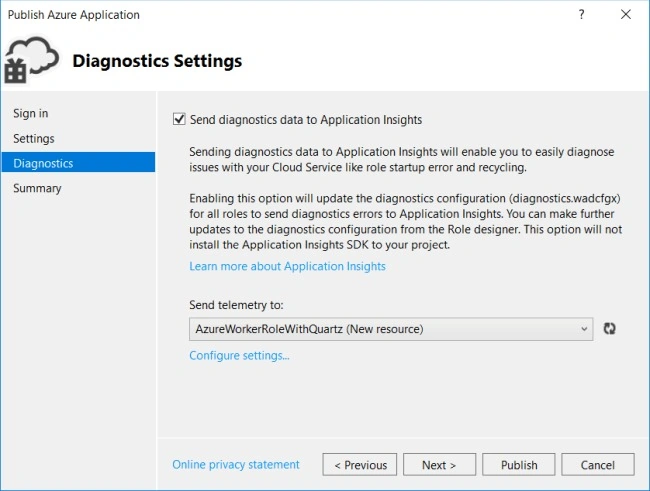Click the Publish Azure Application title text
The width and height of the screenshot is (650, 491).
74,15
